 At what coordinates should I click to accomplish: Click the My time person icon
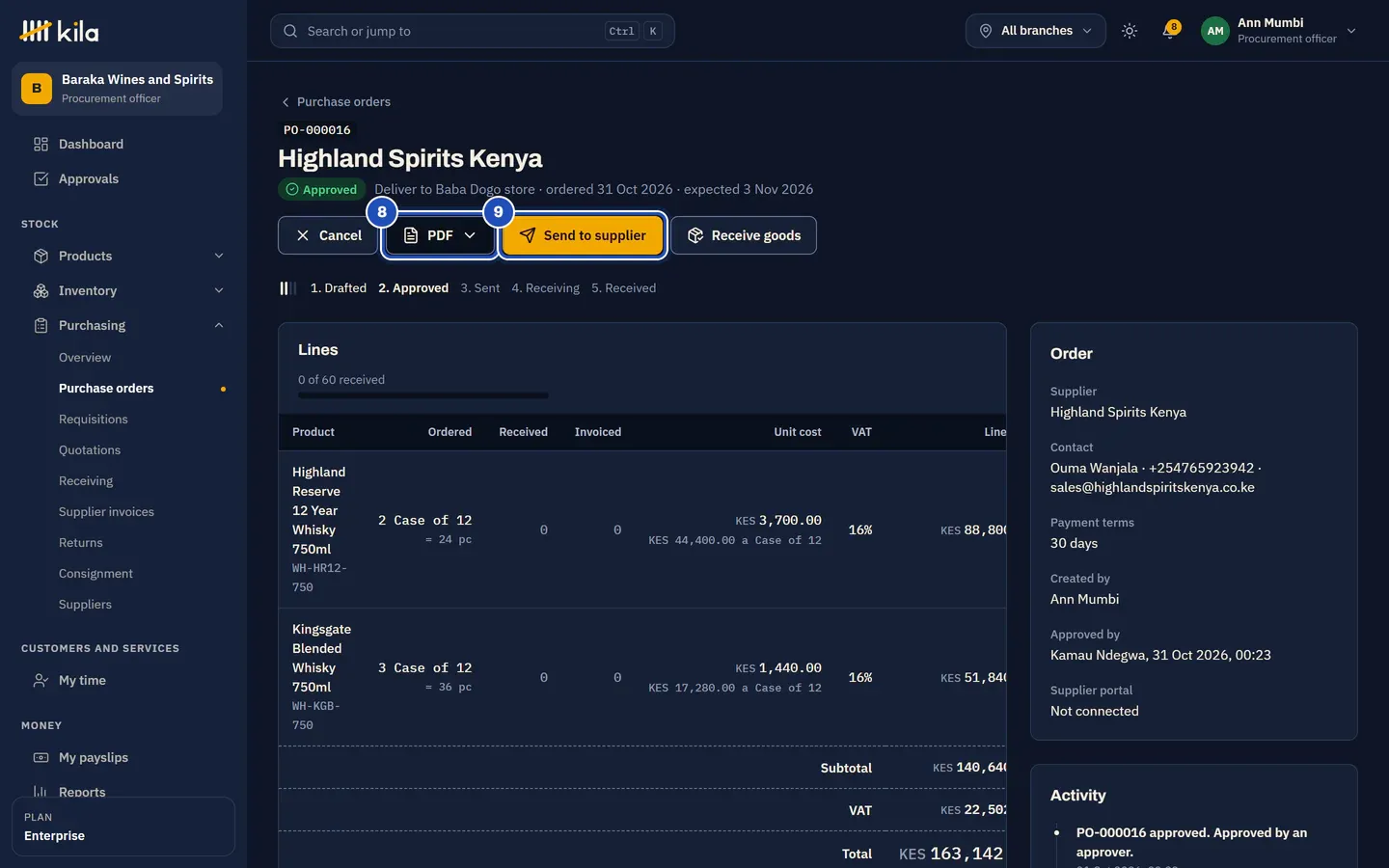pyautogui.click(x=41, y=680)
